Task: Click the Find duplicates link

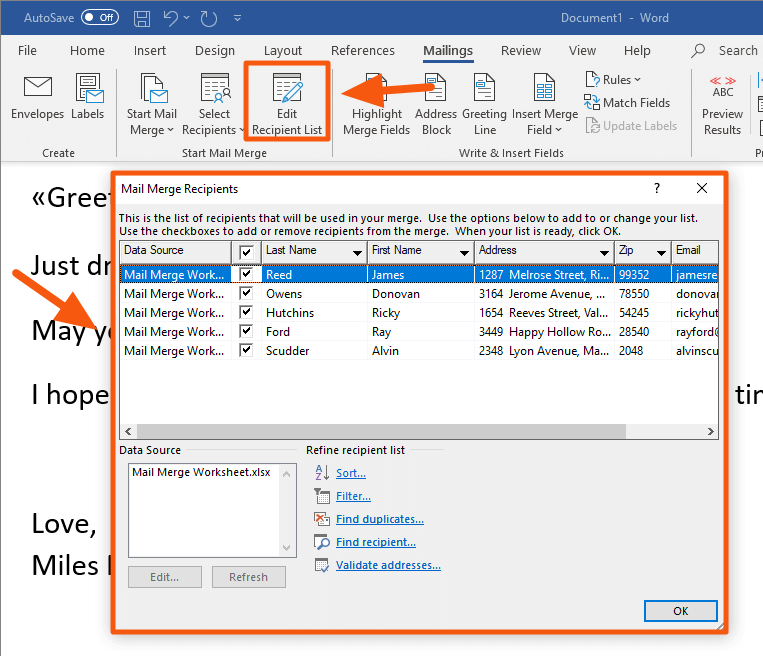Action: (x=380, y=519)
